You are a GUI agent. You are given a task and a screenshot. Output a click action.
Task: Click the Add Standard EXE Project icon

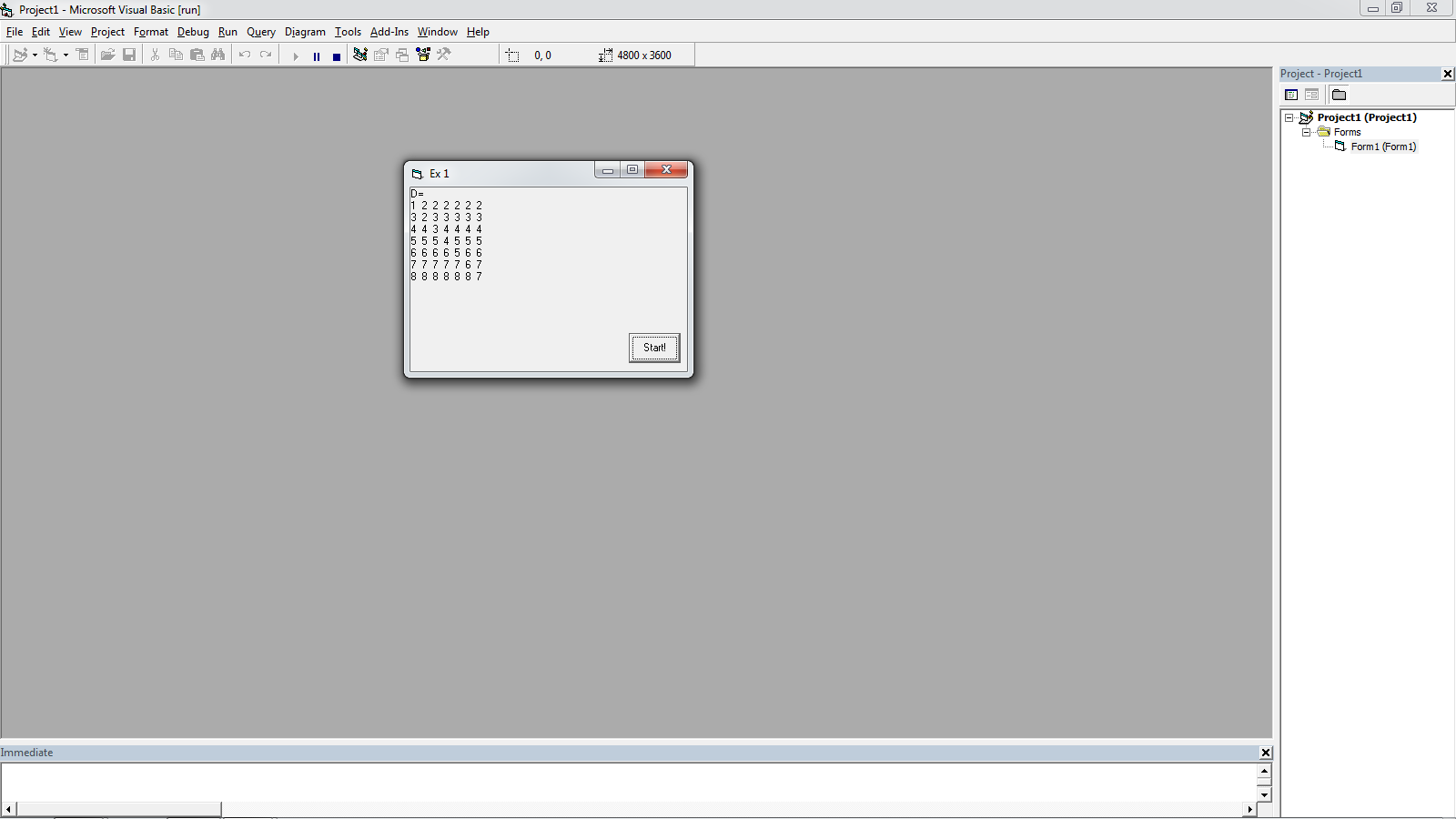tap(20, 56)
